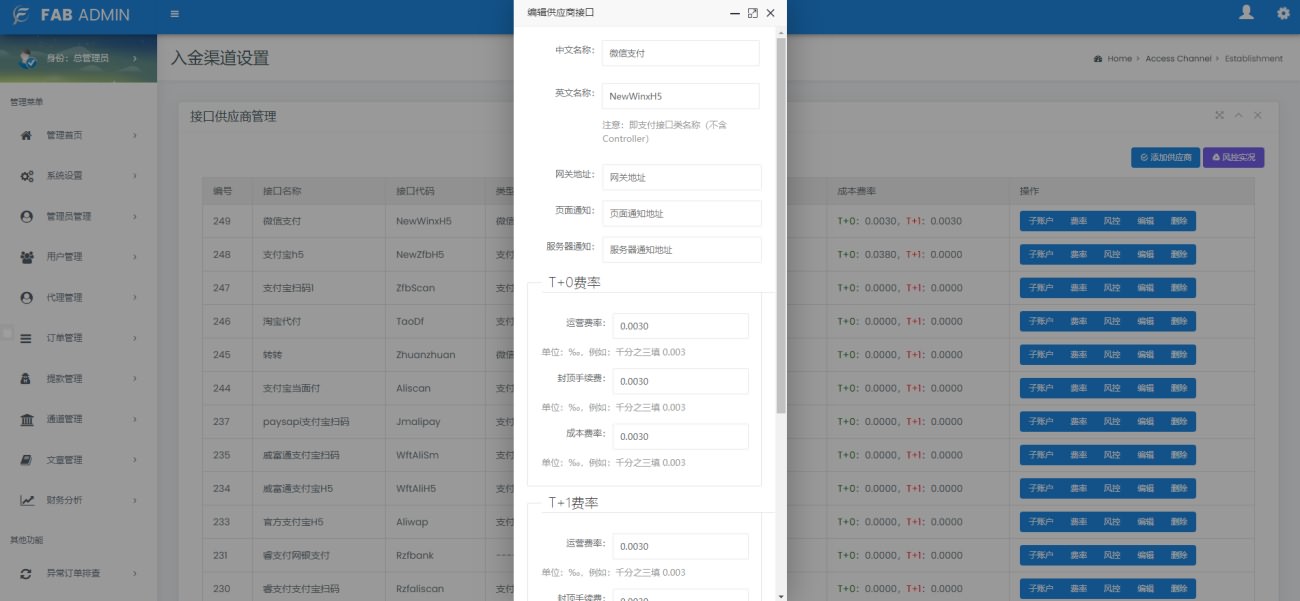
Task: Click the FAB Admin logo icon
Action: coord(20,15)
